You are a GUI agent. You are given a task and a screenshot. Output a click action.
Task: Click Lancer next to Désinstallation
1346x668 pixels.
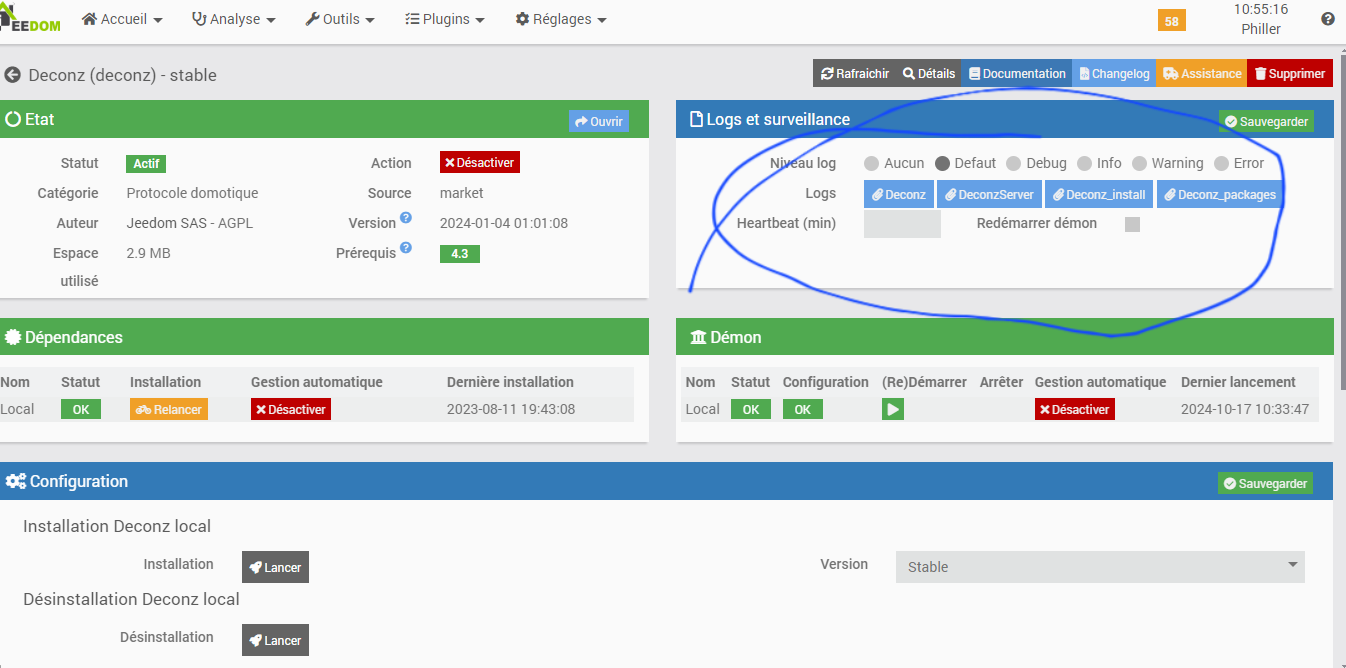click(275, 640)
